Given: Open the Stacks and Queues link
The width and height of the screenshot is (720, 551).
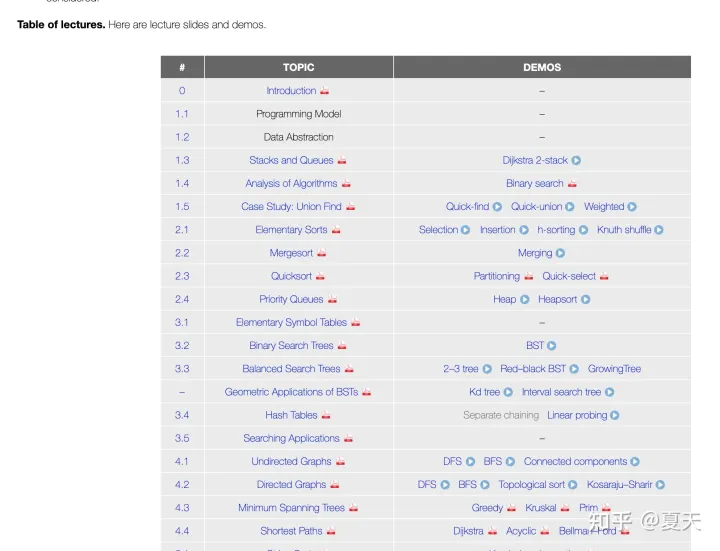Looking at the screenshot, I should click(x=291, y=160).
